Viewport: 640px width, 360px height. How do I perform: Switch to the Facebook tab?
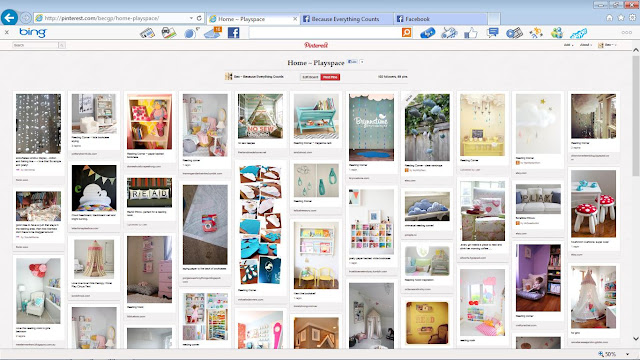point(440,19)
